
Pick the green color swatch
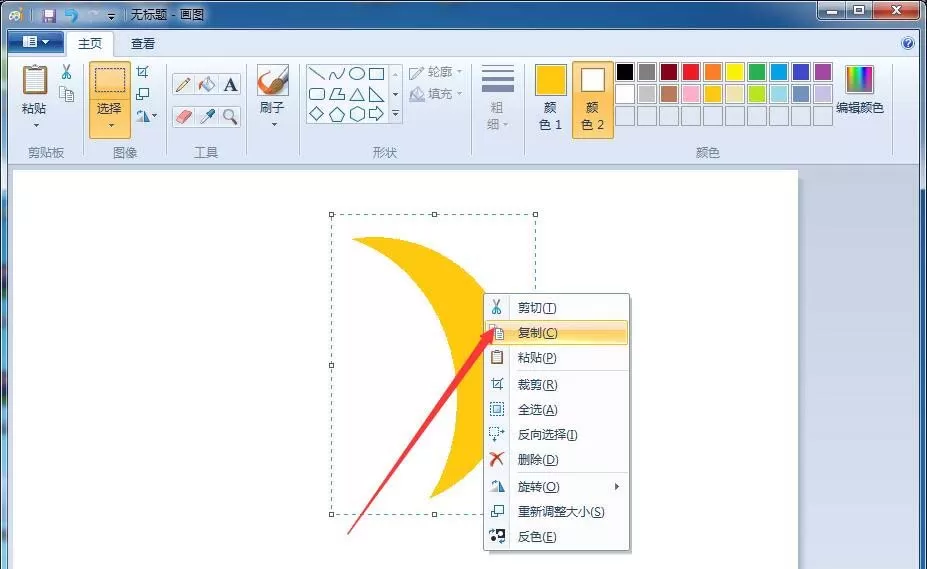(x=757, y=72)
